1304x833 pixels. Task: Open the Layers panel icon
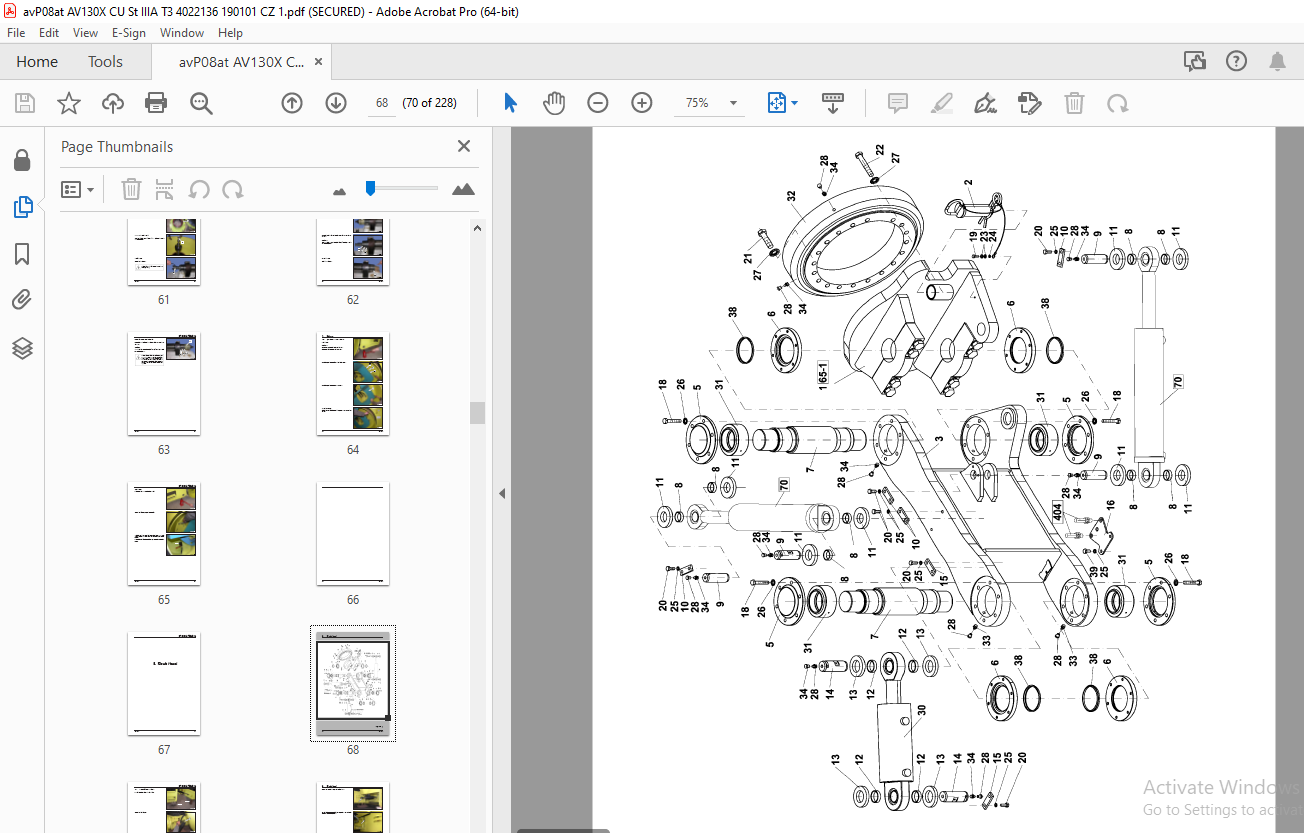pos(22,348)
